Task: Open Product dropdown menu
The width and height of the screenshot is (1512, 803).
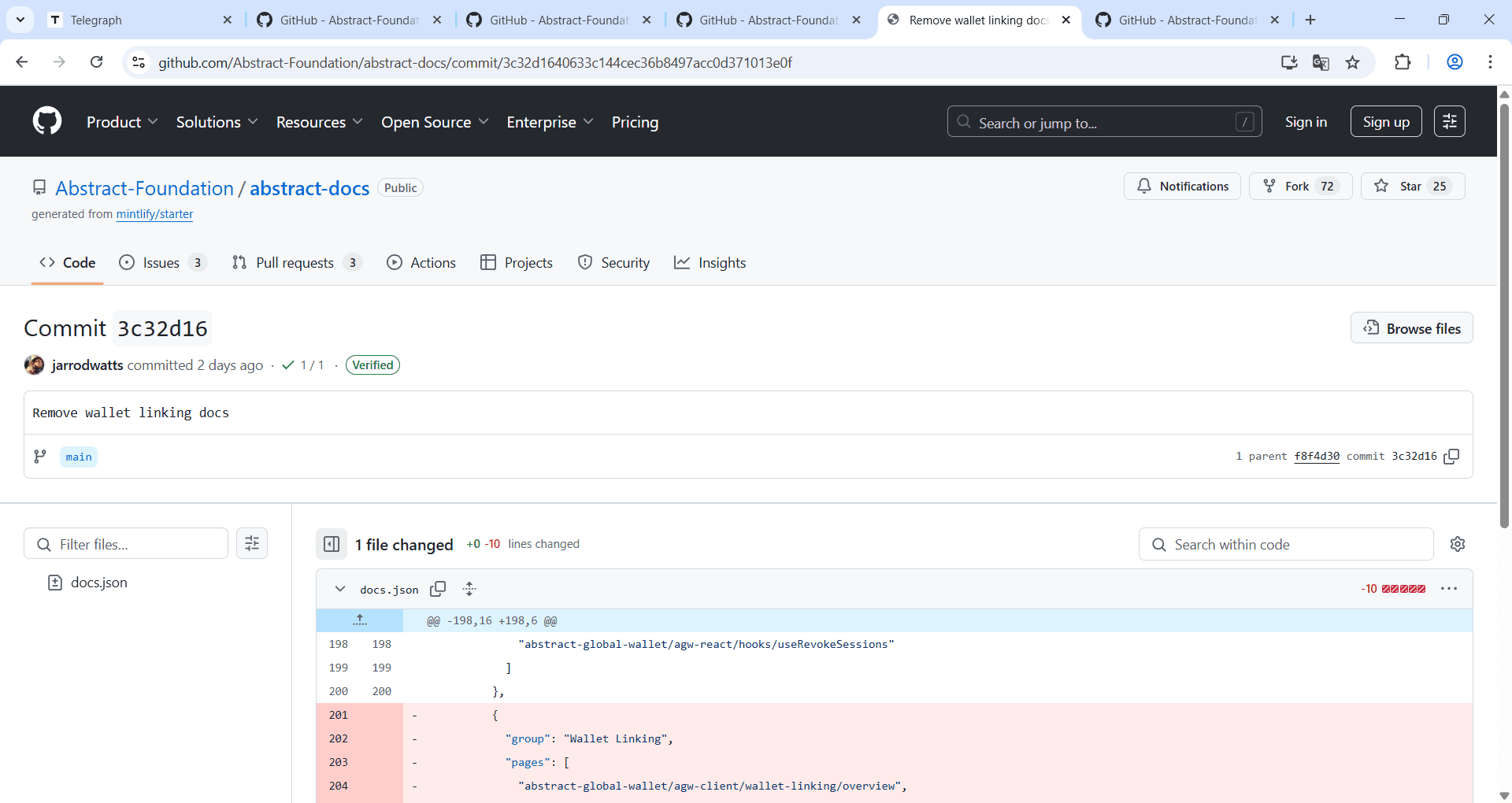Action: 122,122
